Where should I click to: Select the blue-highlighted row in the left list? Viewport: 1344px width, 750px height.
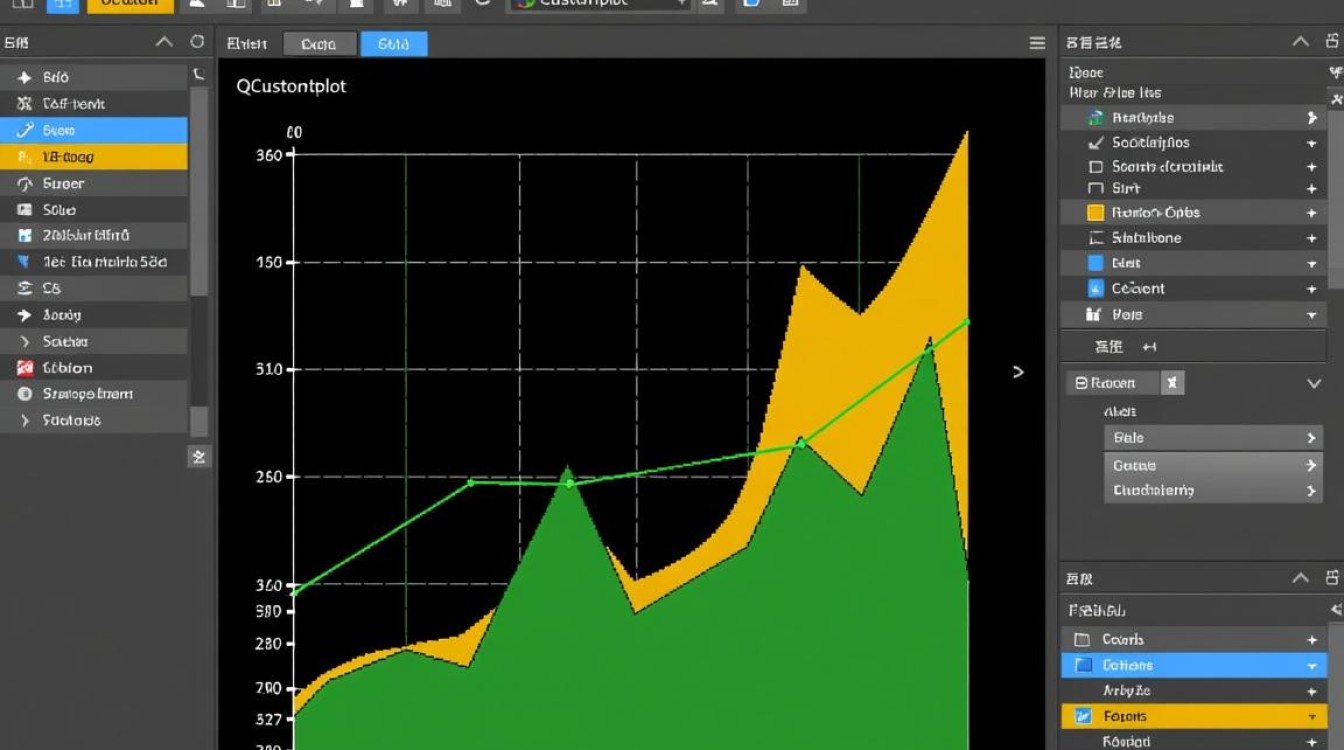click(93, 130)
